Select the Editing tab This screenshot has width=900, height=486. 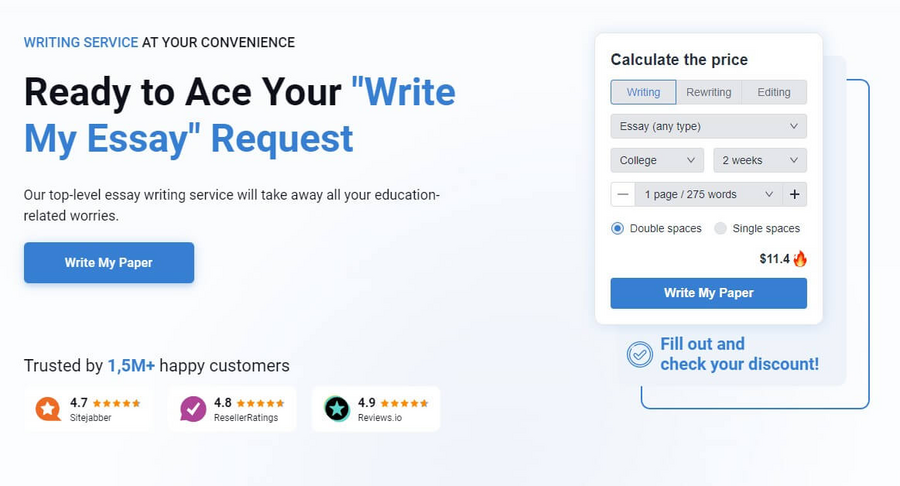coord(774,92)
